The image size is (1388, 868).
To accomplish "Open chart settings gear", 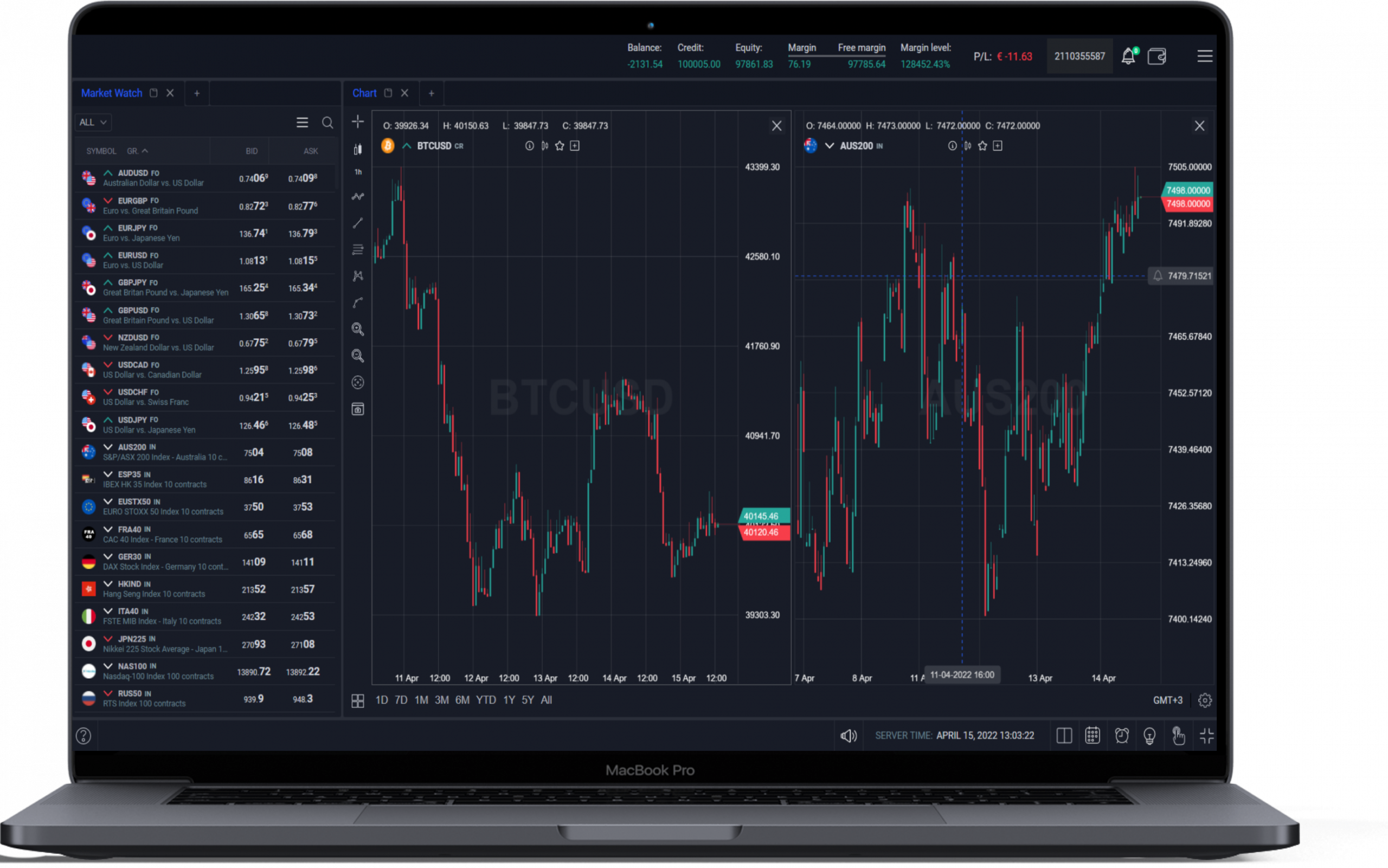I will 1204,700.
